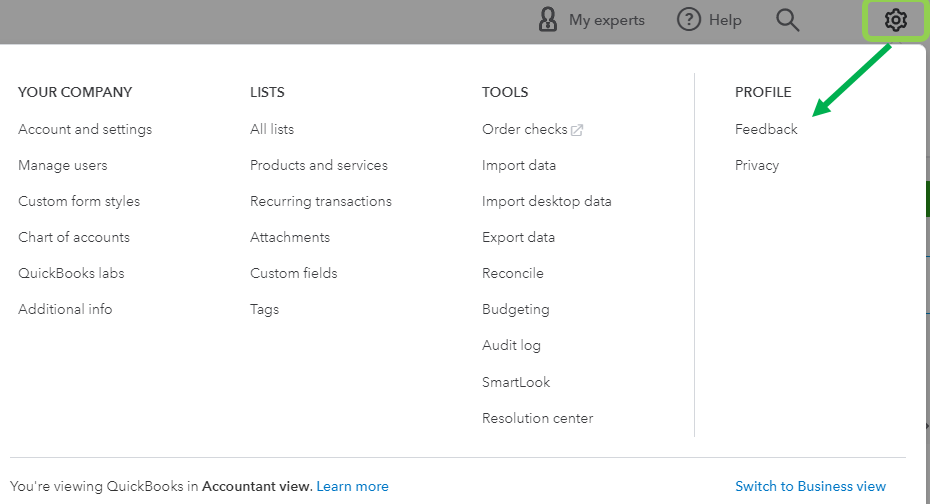Open Privacy under Profile
The width and height of the screenshot is (930, 504).
click(x=757, y=165)
